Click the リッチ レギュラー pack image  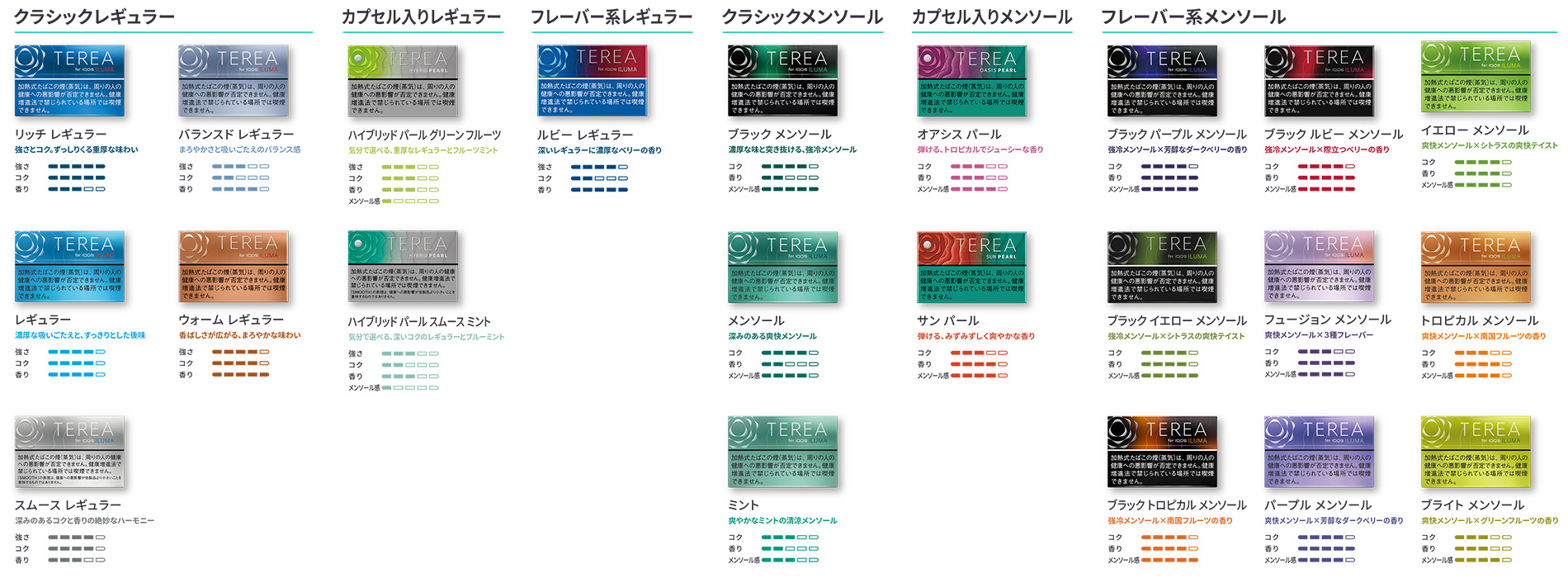coord(69,81)
